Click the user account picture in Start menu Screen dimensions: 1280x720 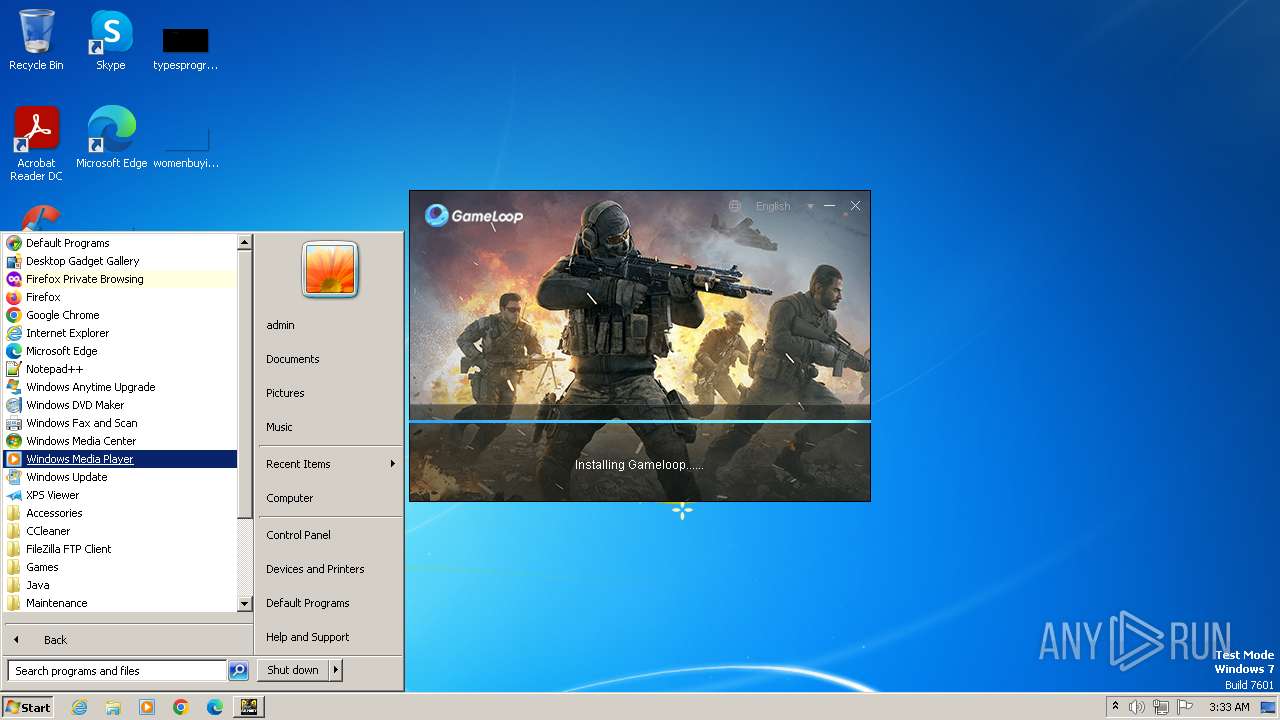point(330,269)
